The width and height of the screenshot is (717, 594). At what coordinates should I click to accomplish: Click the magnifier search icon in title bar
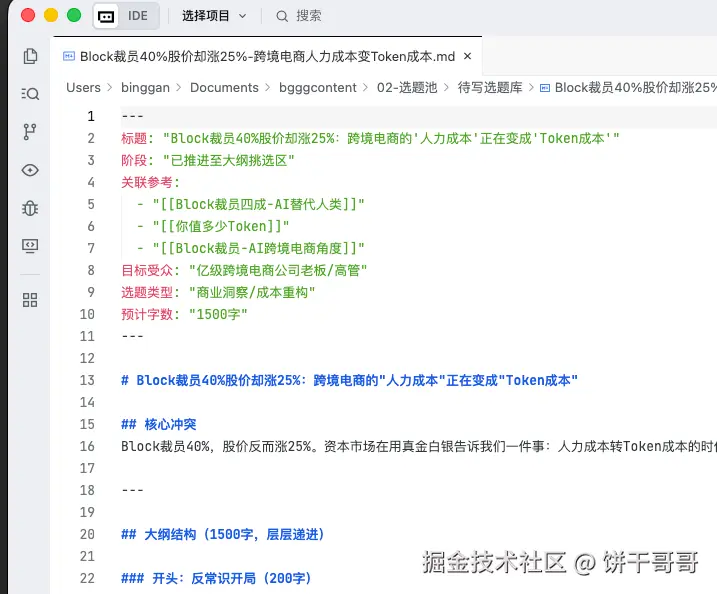(282, 16)
